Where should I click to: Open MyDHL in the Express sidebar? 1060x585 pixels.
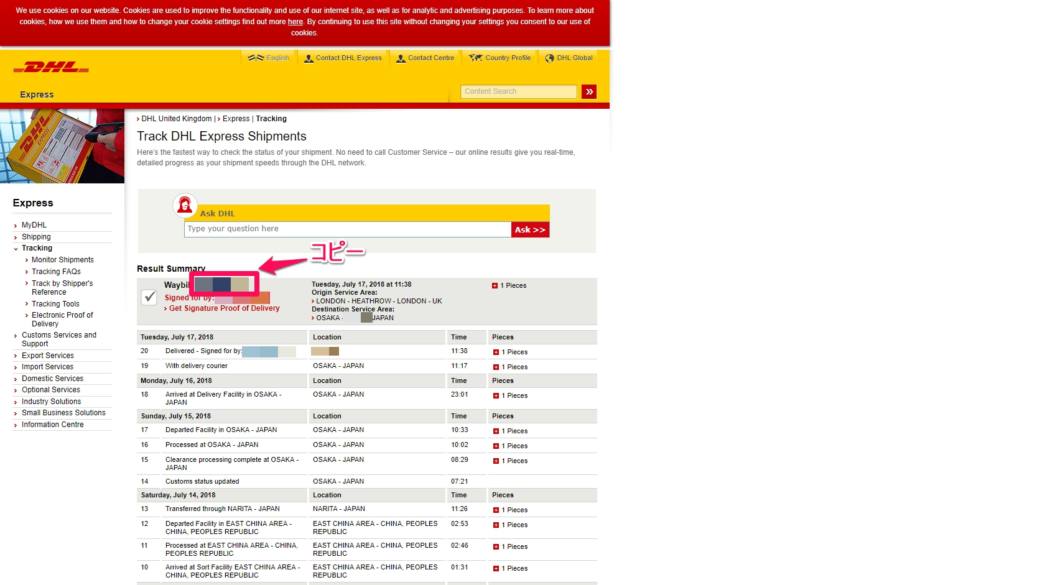click(34, 225)
